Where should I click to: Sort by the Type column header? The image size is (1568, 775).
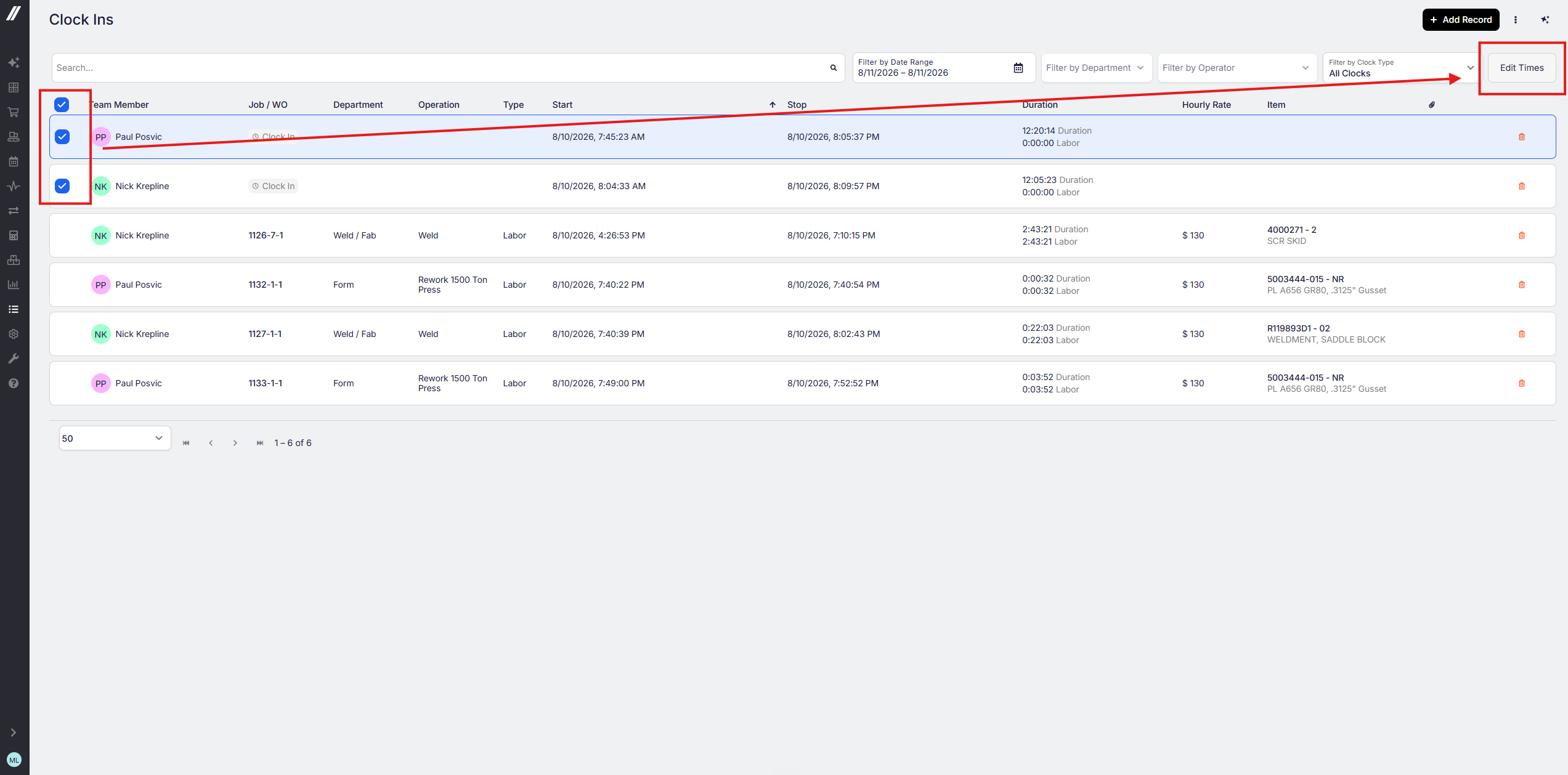coord(513,105)
